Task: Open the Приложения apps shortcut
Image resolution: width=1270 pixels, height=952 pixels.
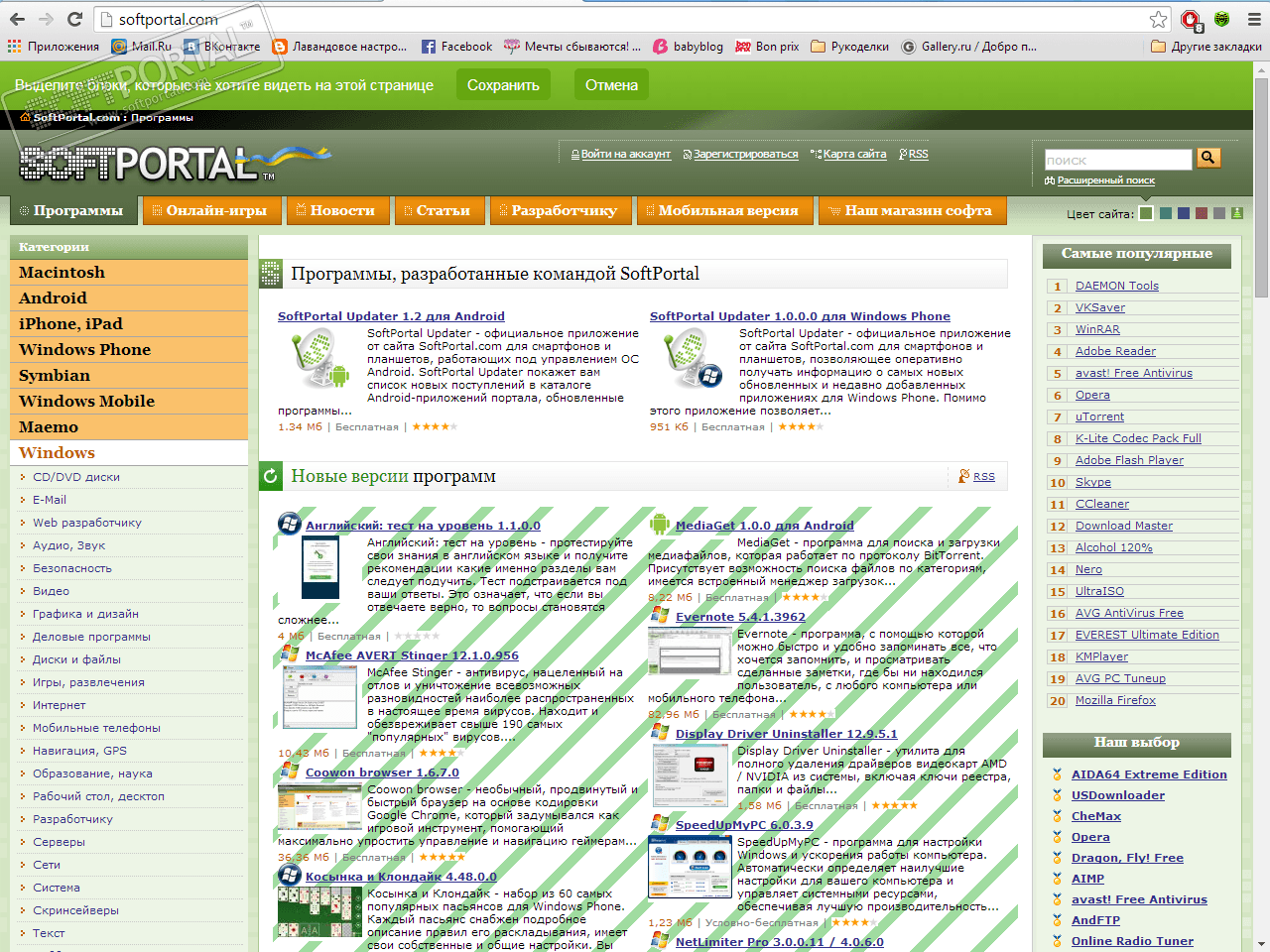Action: [54, 47]
